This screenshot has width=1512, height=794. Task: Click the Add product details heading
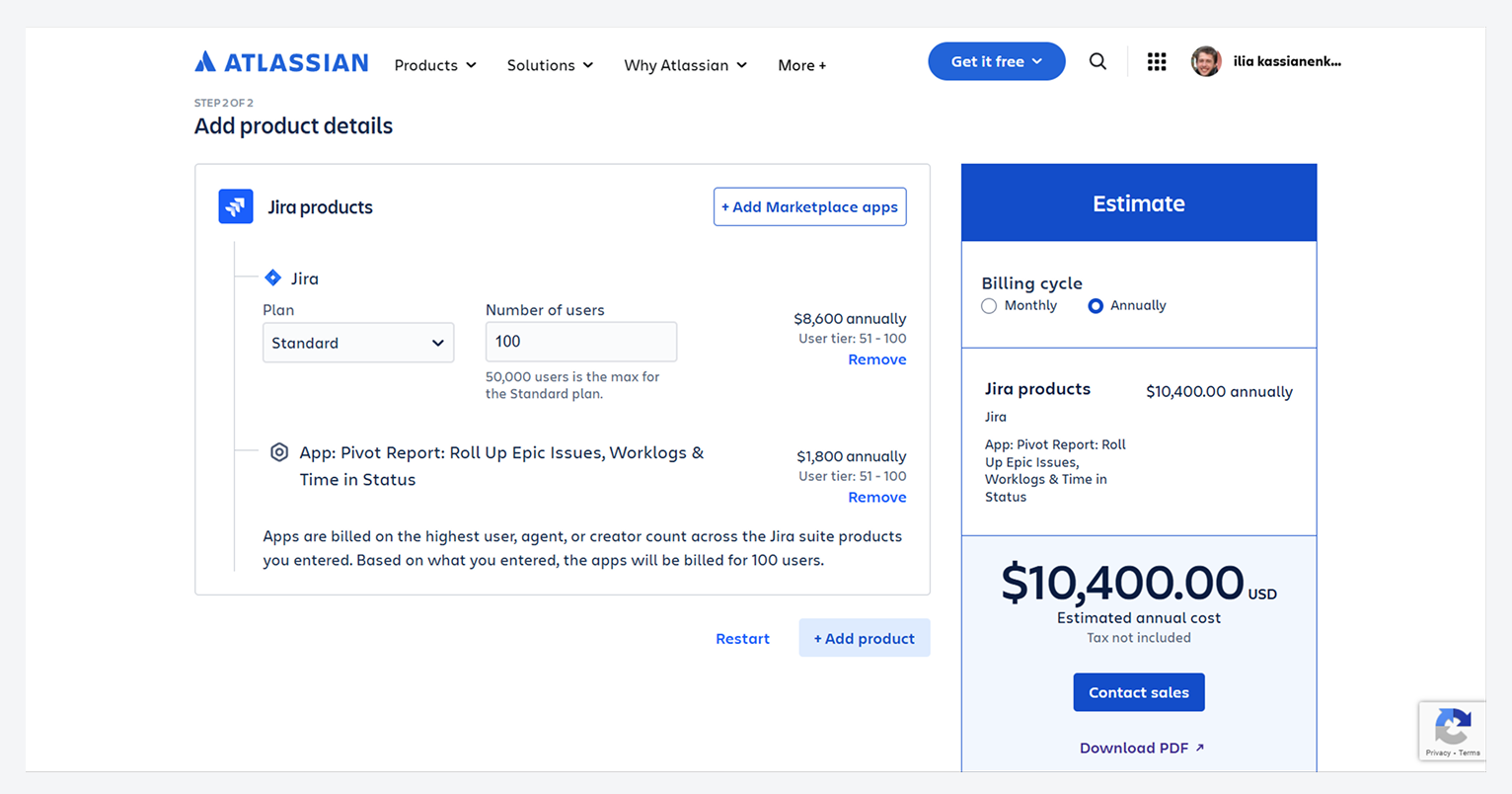coord(293,125)
